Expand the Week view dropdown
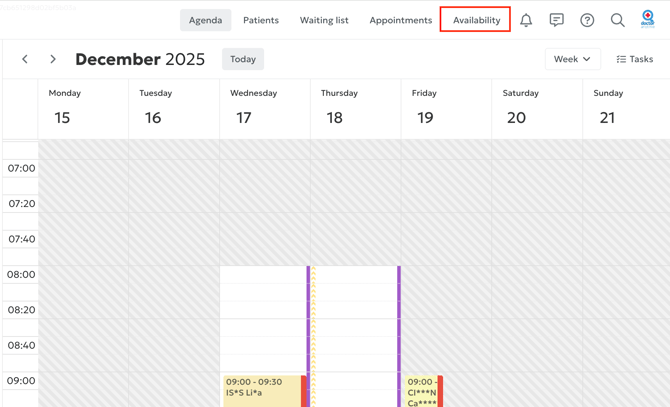This screenshot has width=670, height=407. click(x=573, y=59)
